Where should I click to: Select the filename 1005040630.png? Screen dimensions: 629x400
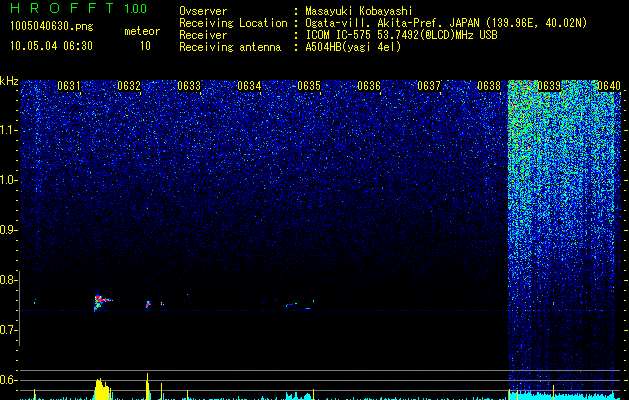click(x=52, y=27)
